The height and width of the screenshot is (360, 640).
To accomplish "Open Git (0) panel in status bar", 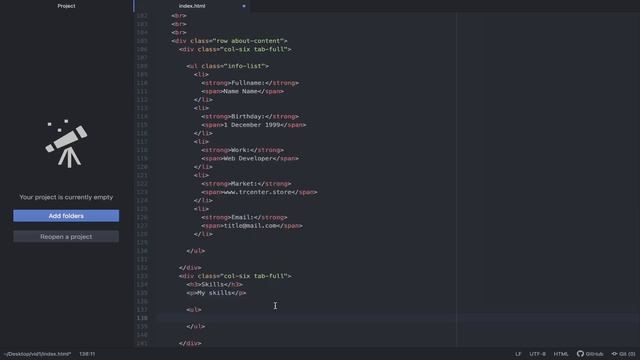I will [x=623, y=354].
